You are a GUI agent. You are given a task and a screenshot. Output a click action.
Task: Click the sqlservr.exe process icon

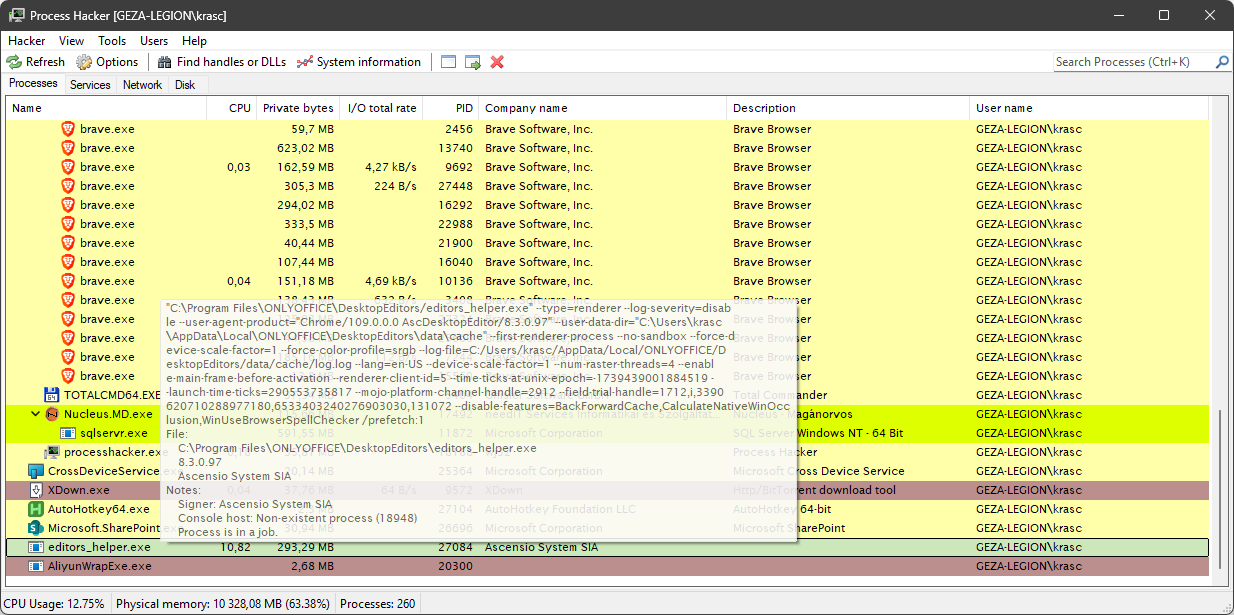tap(68, 433)
